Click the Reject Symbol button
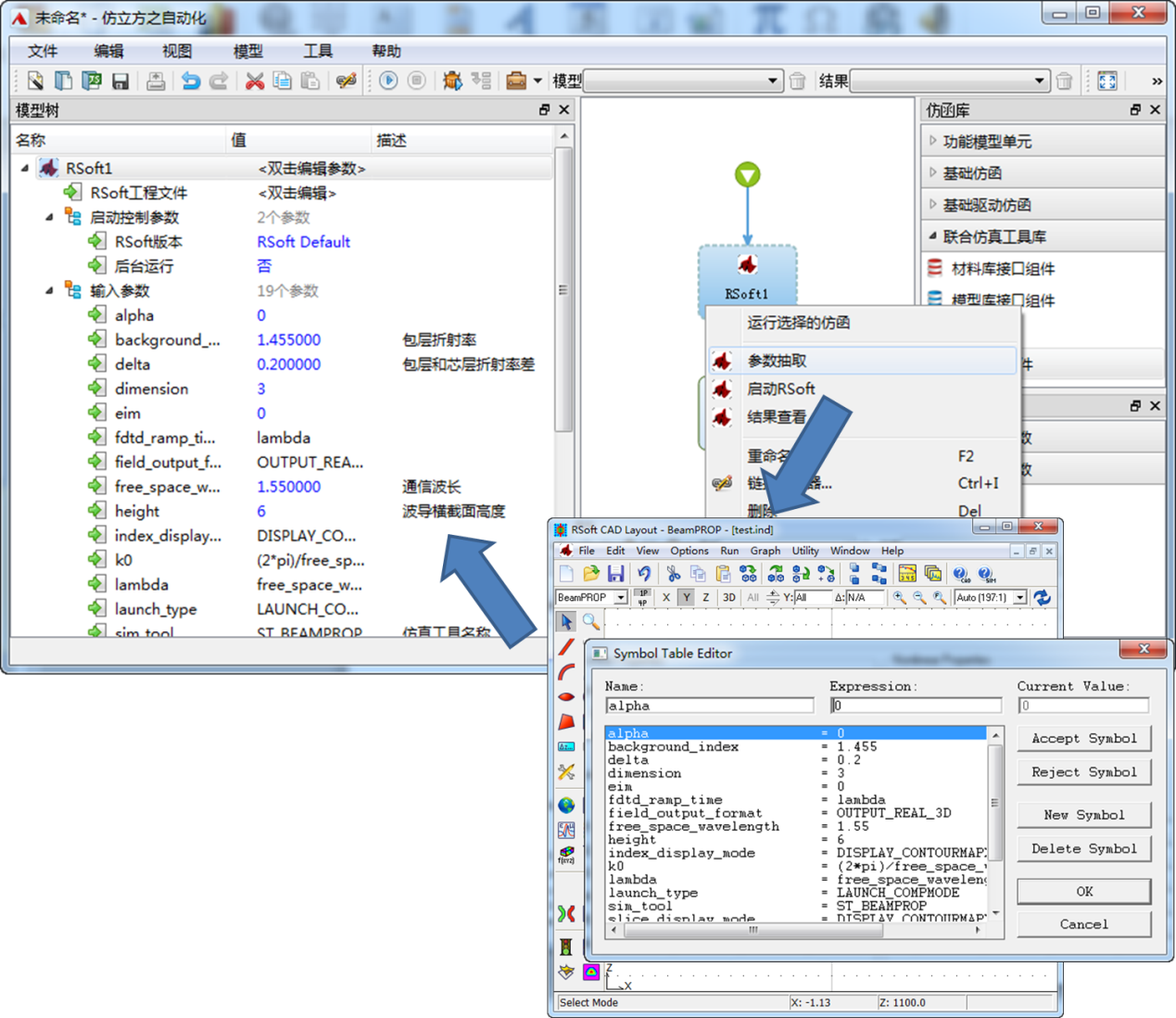 [1084, 771]
